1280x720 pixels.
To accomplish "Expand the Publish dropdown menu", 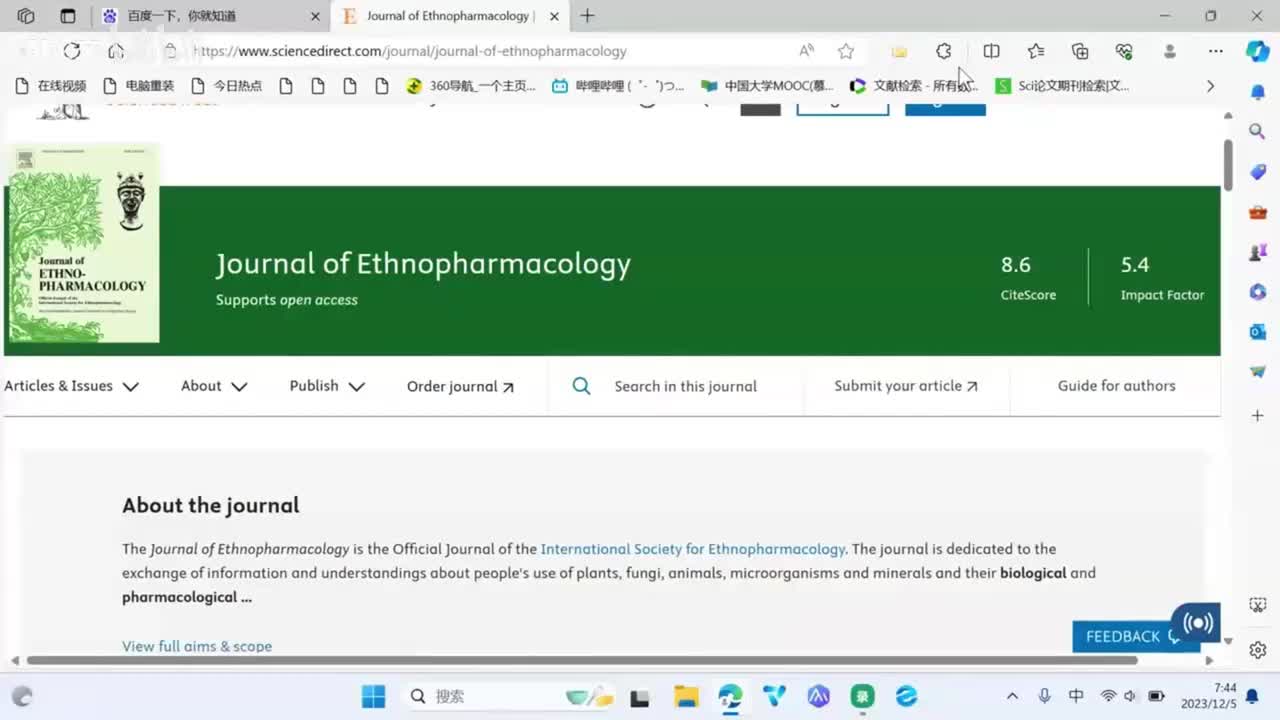I will point(327,386).
